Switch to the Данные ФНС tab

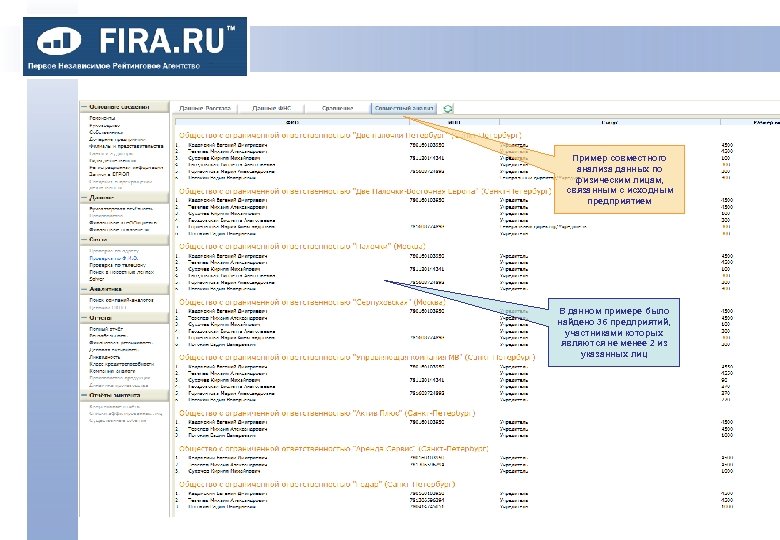[x=271, y=108]
